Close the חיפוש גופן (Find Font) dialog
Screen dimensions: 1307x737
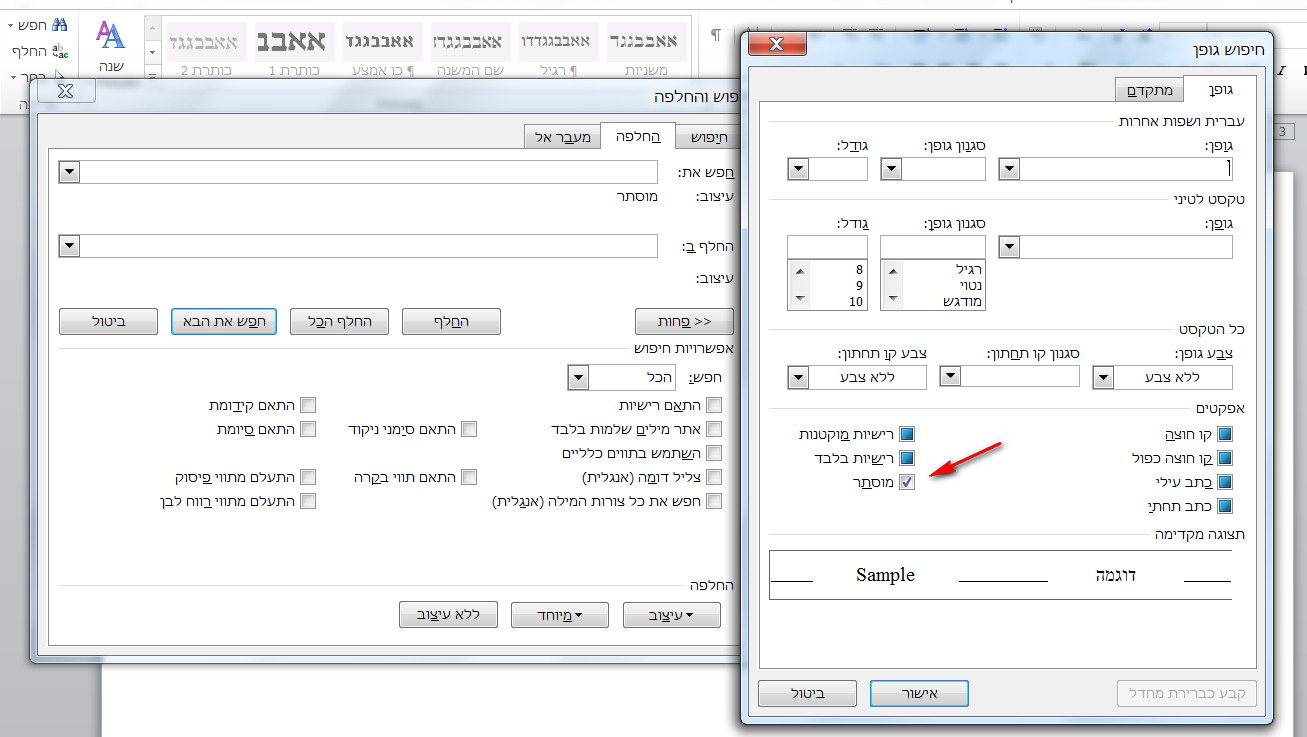(x=779, y=44)
